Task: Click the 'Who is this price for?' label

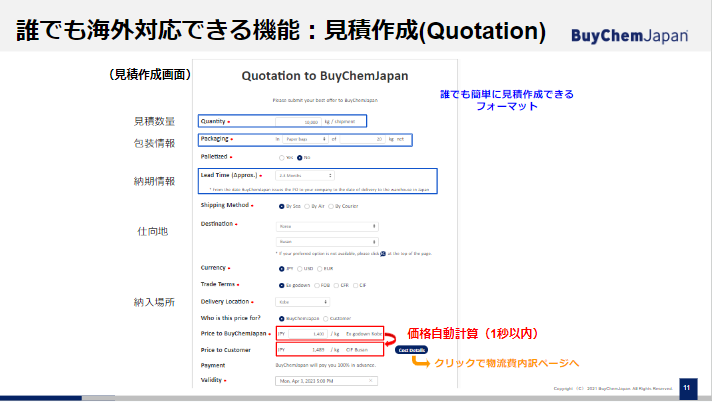Action: pyautogui.click(x=231, y=318)
